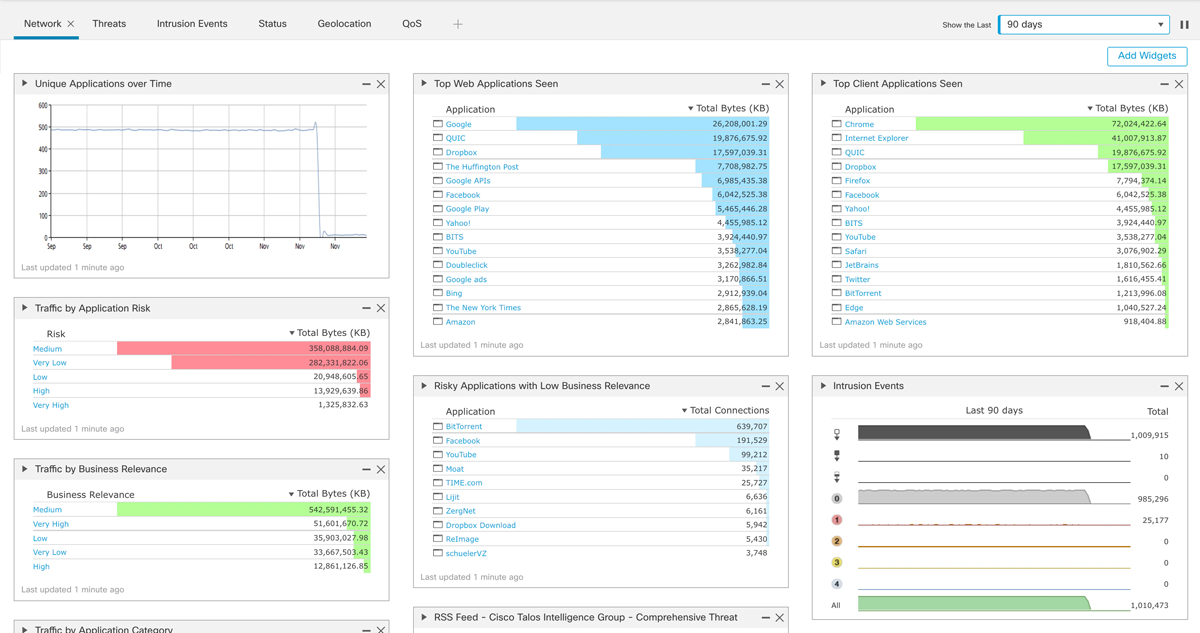Click the impact level 4 icon
Screen dimensions: 1200x633
(837, 584)
